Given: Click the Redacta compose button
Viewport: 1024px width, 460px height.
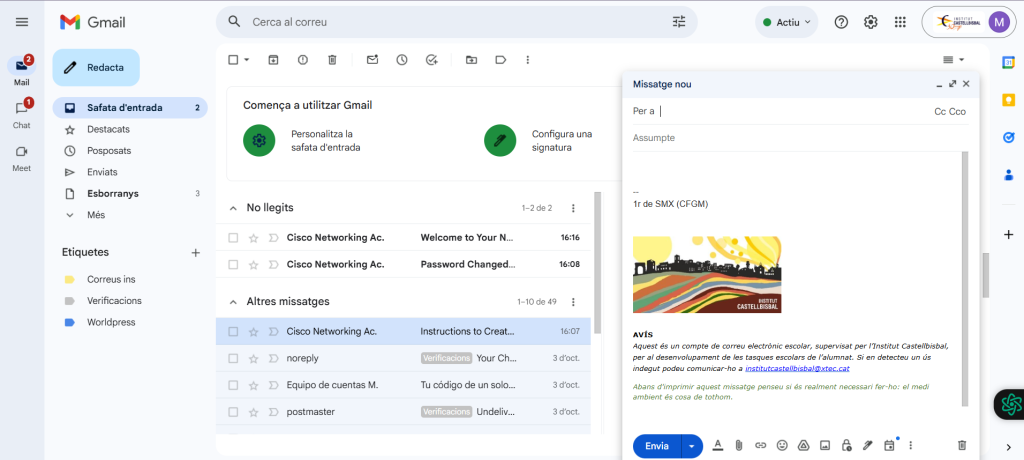Looking at the screenshot, I should tap(96, 67).
